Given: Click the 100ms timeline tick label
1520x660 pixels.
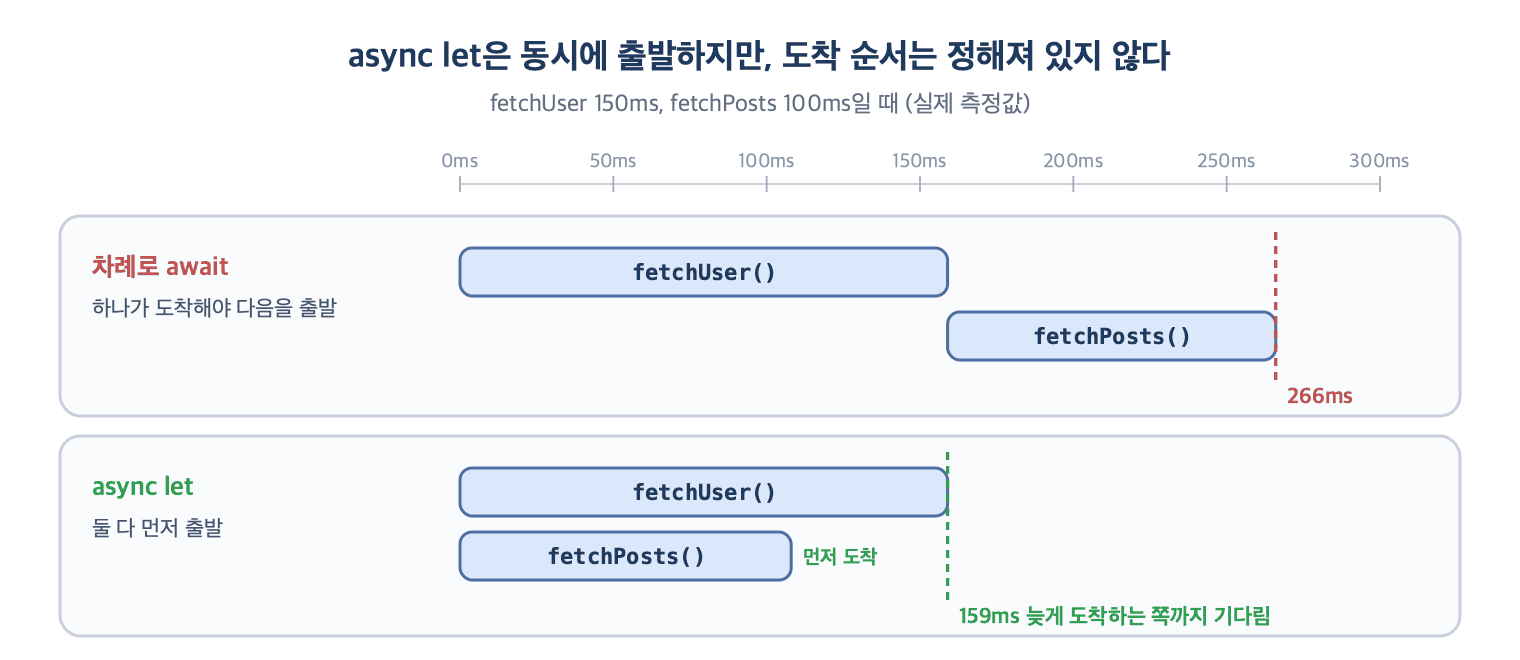Looking at the screenshot, I should [766, 161].
